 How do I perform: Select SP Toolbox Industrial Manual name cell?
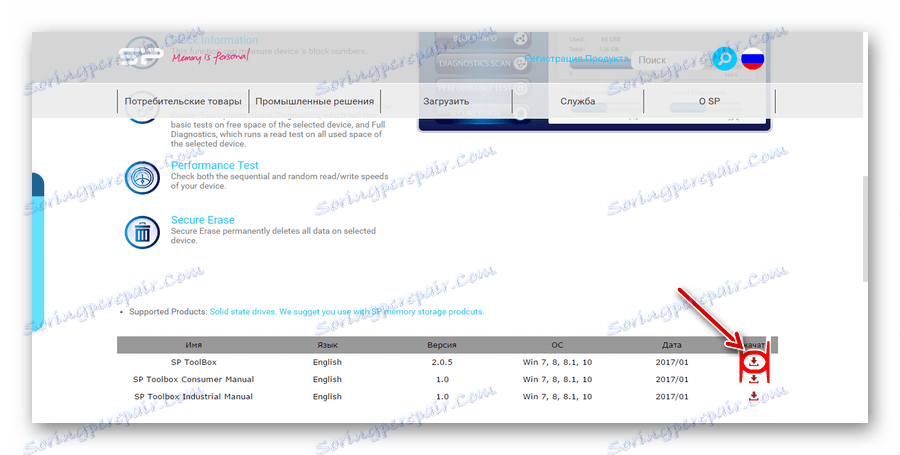[x=193, y=396]
